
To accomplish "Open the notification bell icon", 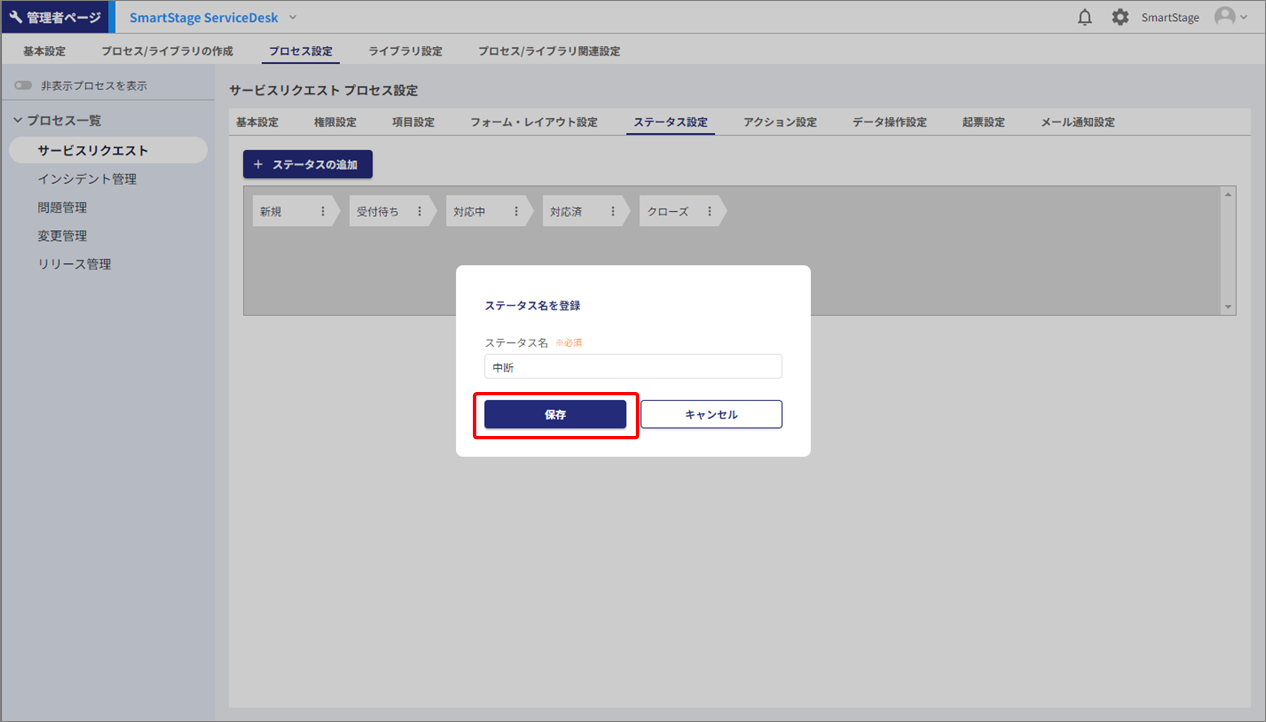I will tap(1085, 17).
